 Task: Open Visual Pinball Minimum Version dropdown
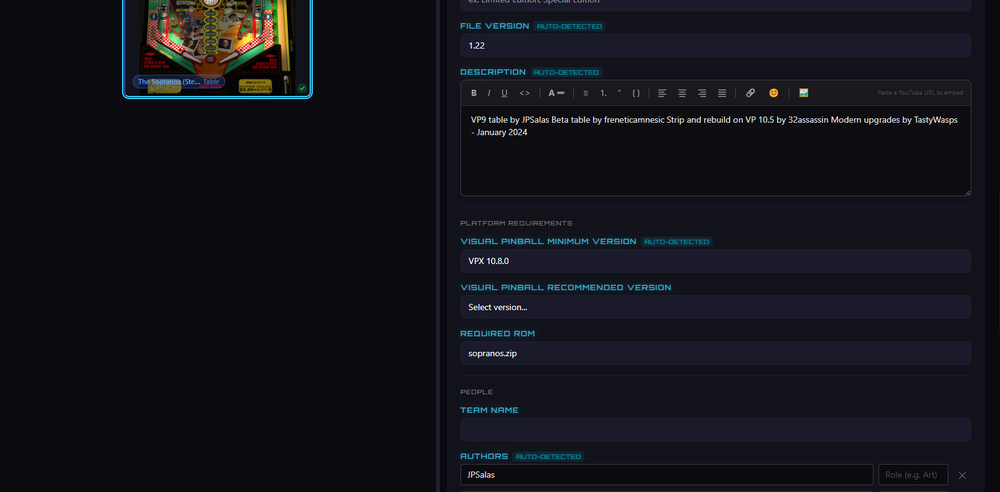pyautogui.click(x=716, y=261)
